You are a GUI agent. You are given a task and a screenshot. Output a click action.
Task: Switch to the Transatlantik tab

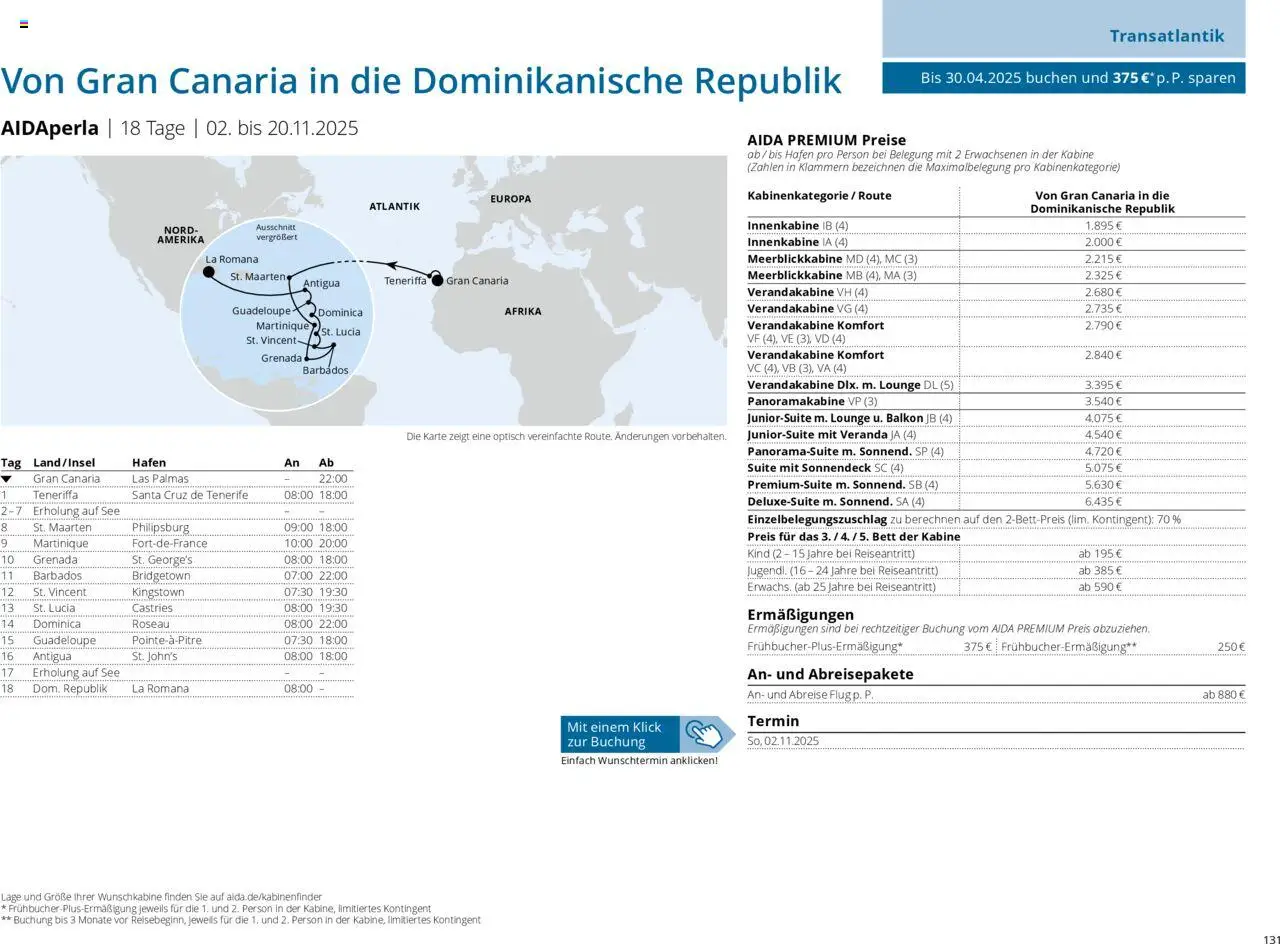1166,35
